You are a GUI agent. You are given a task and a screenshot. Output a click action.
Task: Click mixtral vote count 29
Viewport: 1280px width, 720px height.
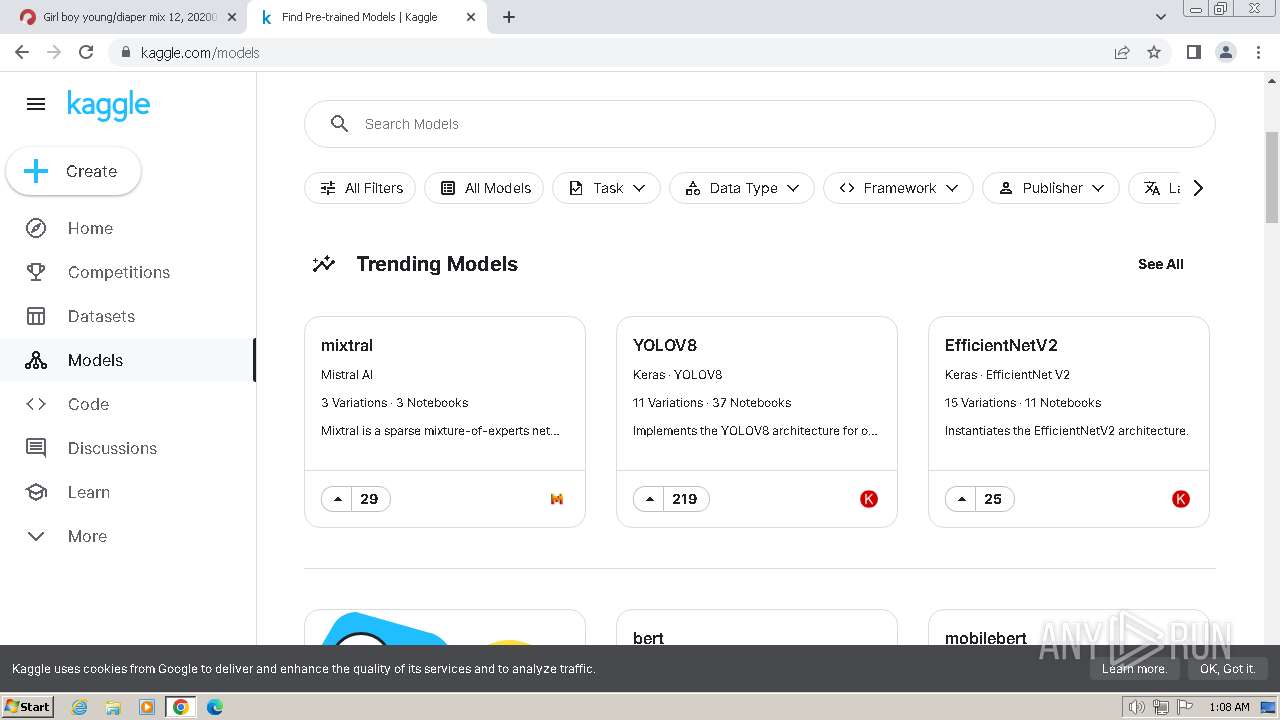tap(369, 499)
